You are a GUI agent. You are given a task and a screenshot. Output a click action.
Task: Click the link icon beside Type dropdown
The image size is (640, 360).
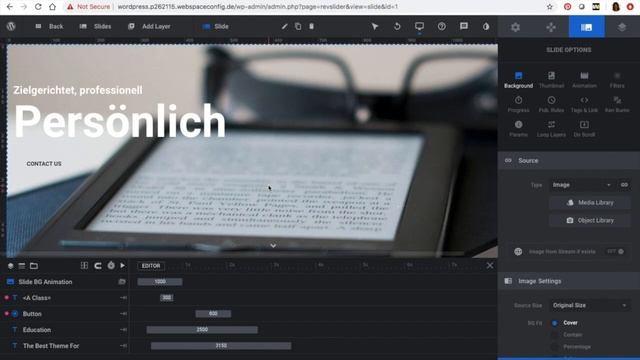(x=624, y=185)
